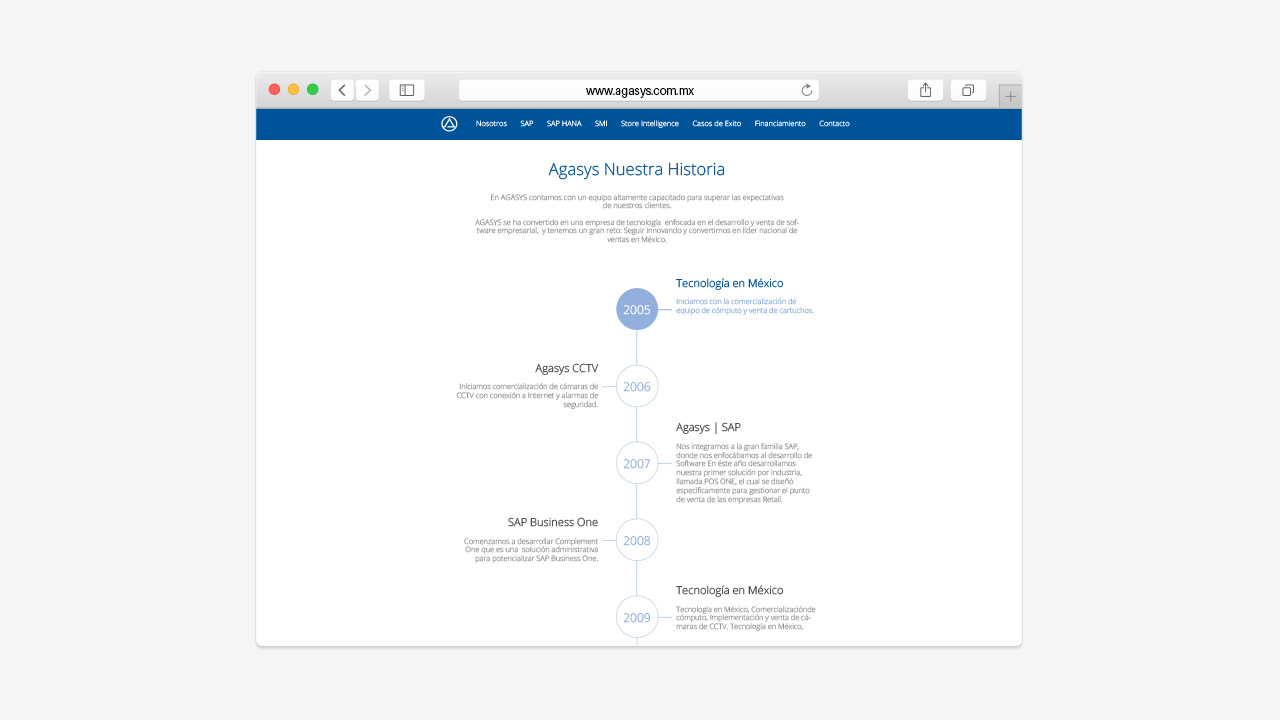Select SMI in the navigation bar
The height and width of the screenshot is (720, 1280).
tap(601, 124)
